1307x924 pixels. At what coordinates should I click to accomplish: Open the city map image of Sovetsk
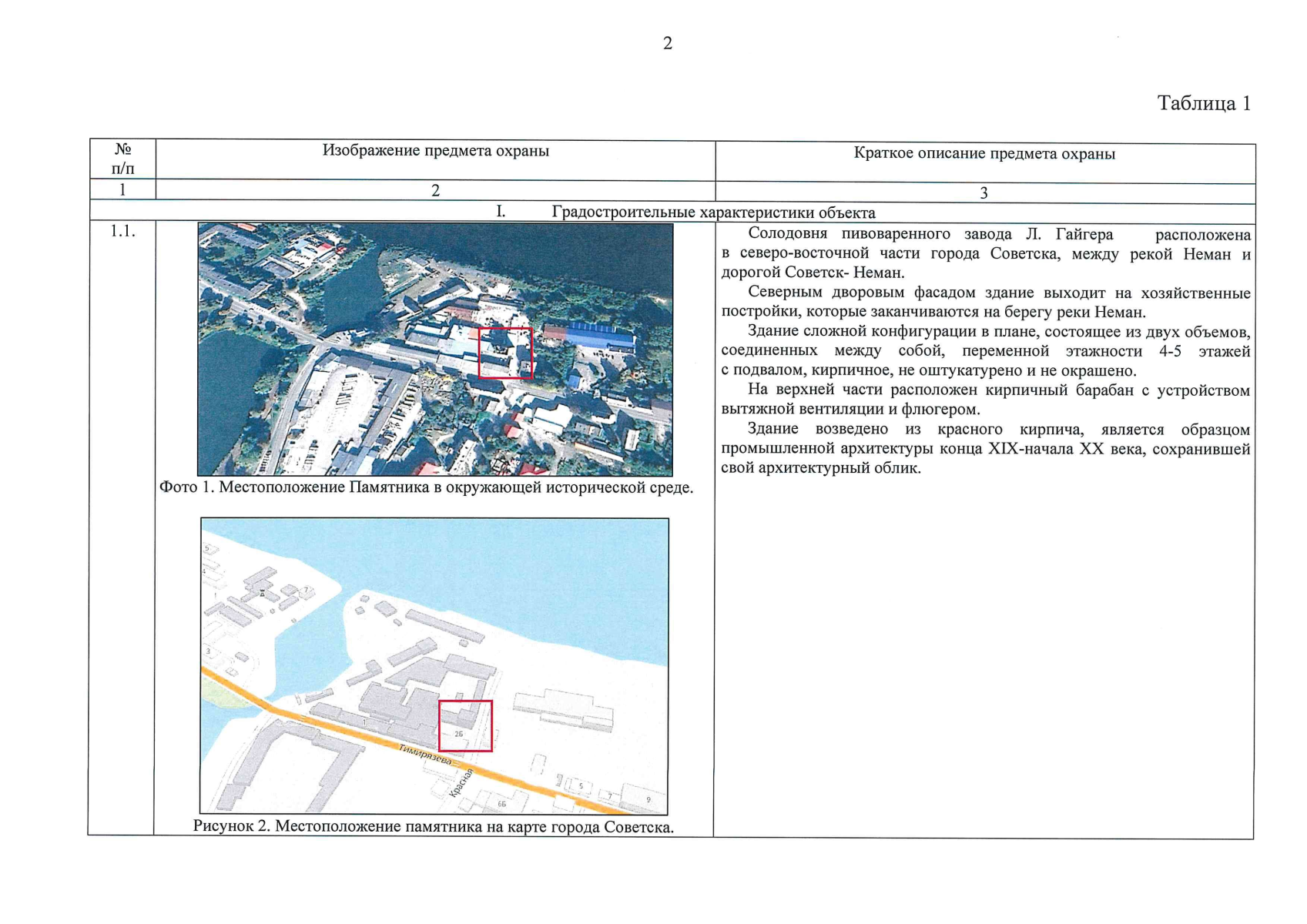[x=434, y=666]
